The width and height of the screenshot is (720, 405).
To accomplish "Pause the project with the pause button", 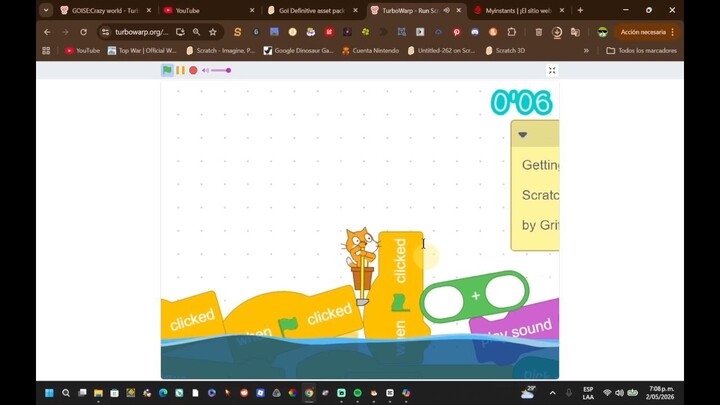I will click(180, 70).
